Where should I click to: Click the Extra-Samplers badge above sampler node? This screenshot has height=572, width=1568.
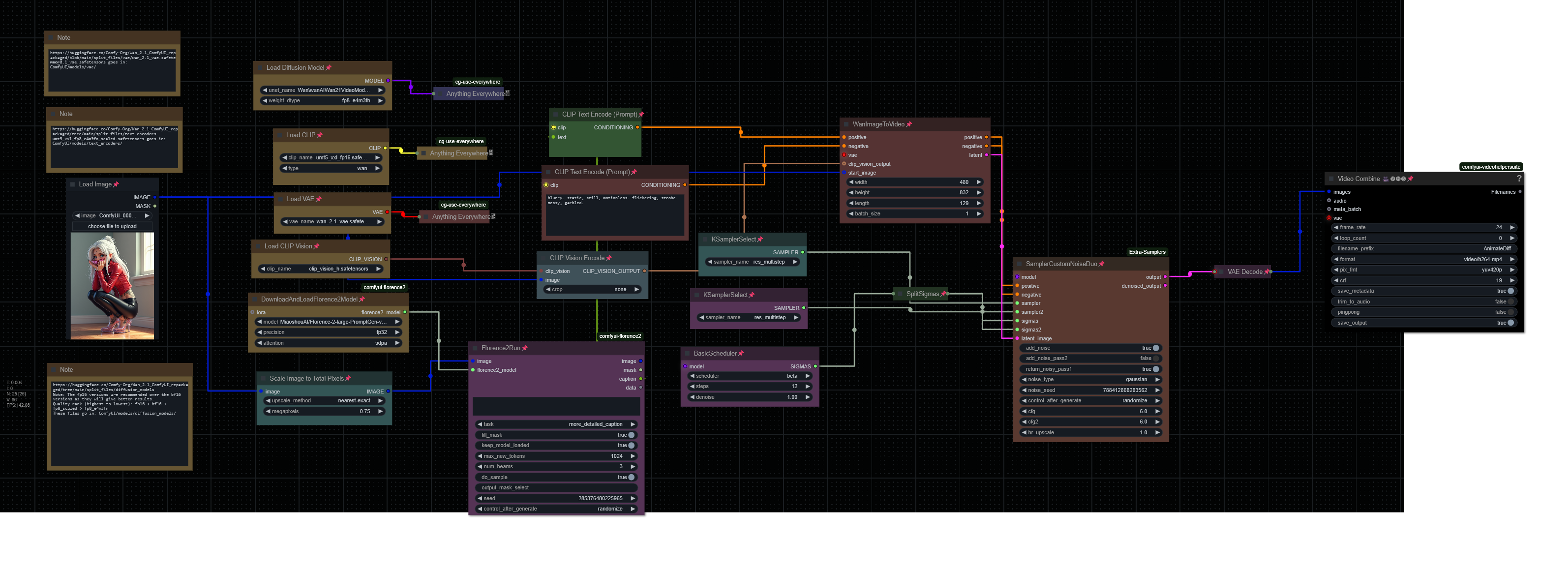(x=1147, y=252)
